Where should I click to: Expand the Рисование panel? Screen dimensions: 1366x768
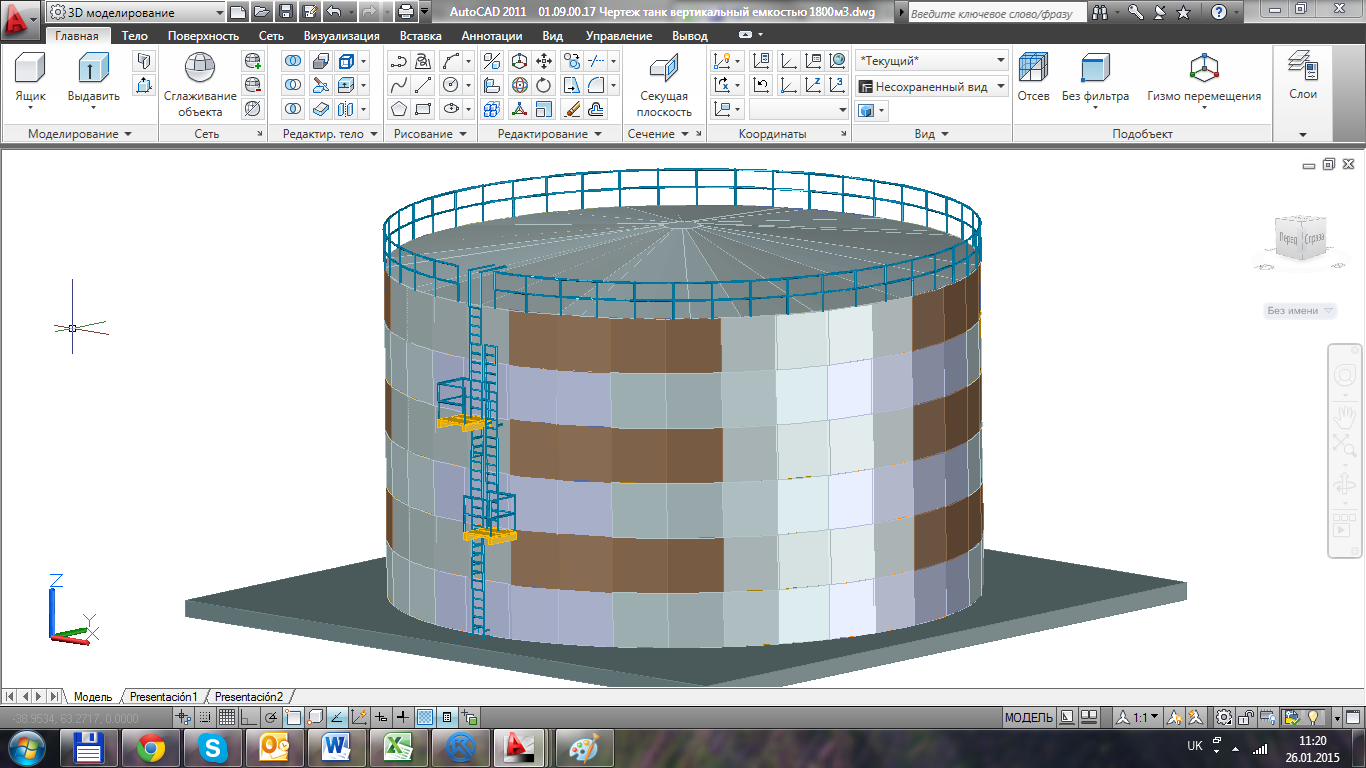click(x=430, y=134)
